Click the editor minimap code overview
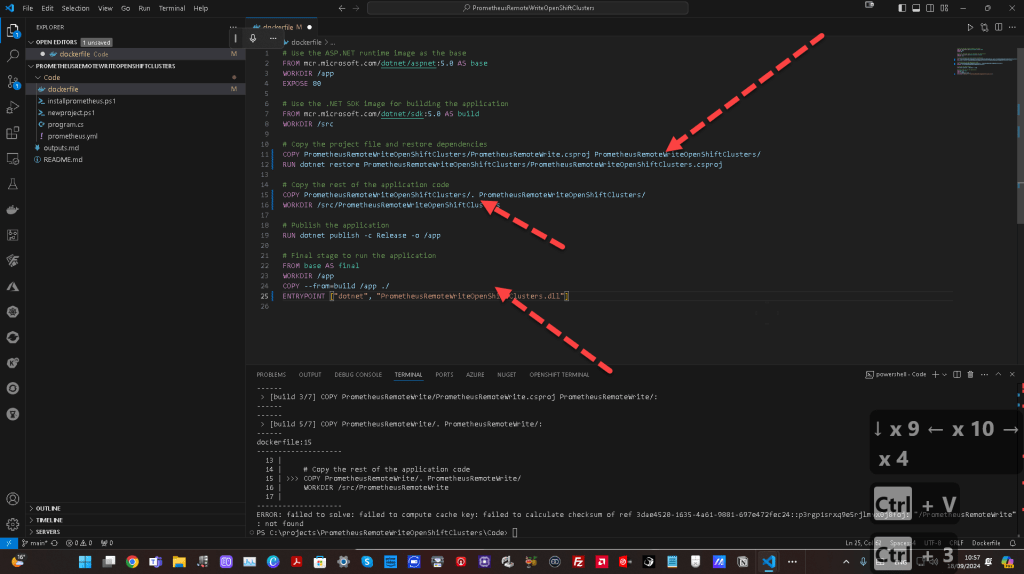1024x574 pixels. [984, 62]
